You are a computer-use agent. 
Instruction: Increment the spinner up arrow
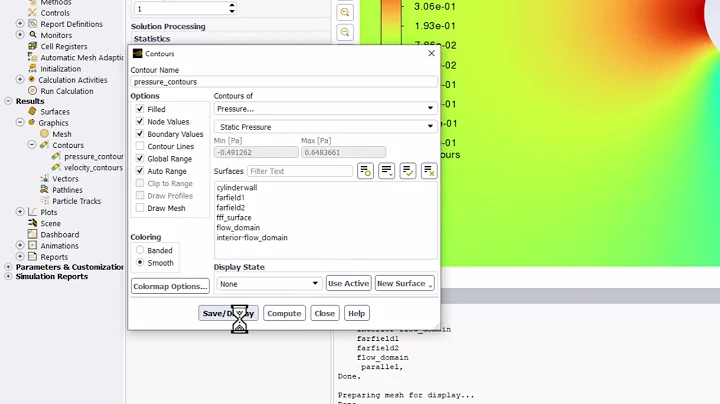[232, 5]
